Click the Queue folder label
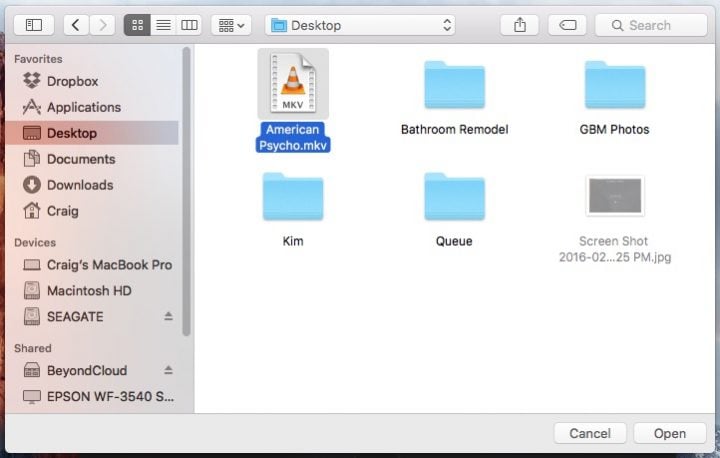Screen dimensions: 720x458 (x=454, y=241)
